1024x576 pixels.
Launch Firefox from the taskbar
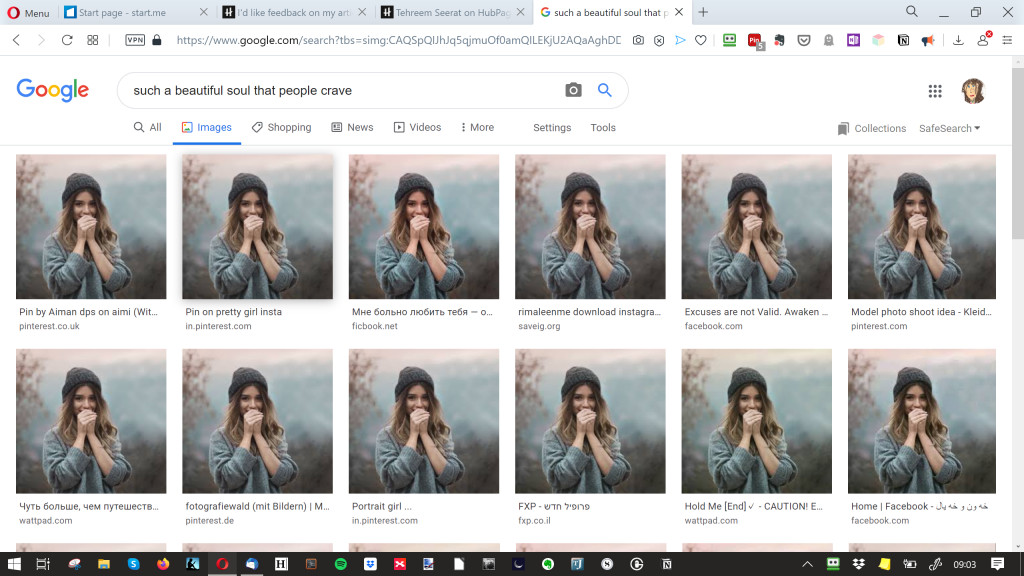coord(163,564)
